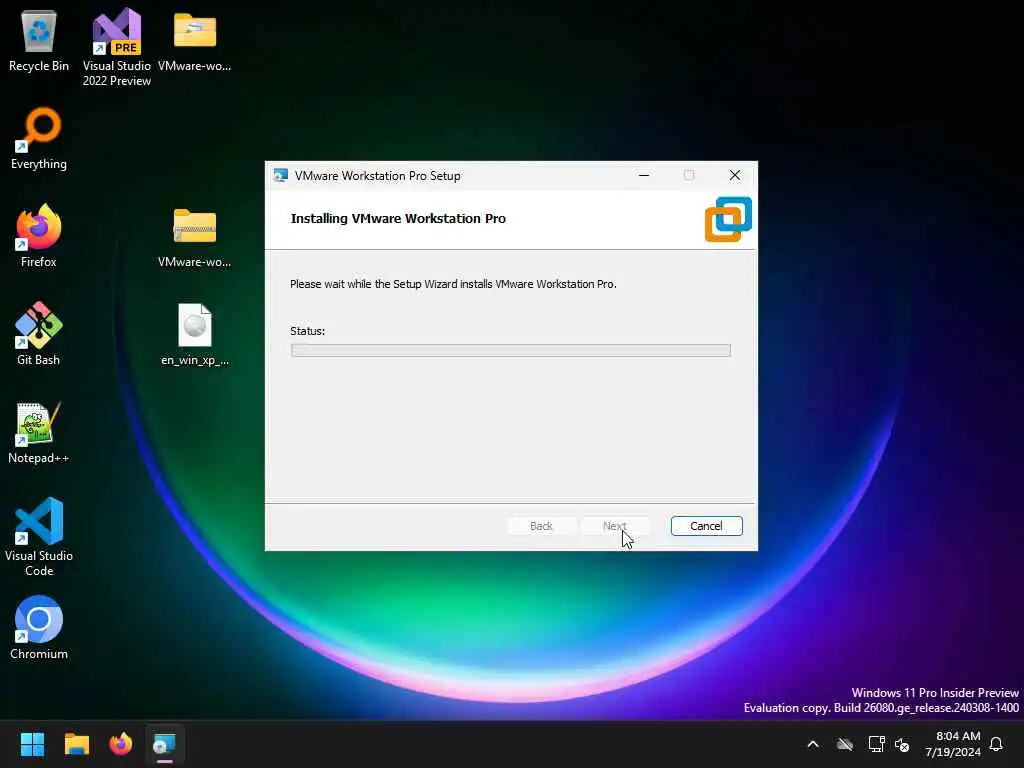Select the Git Bash desktop shortcut
Screen dimensions: 1024x768
click(x=39, y=334)
